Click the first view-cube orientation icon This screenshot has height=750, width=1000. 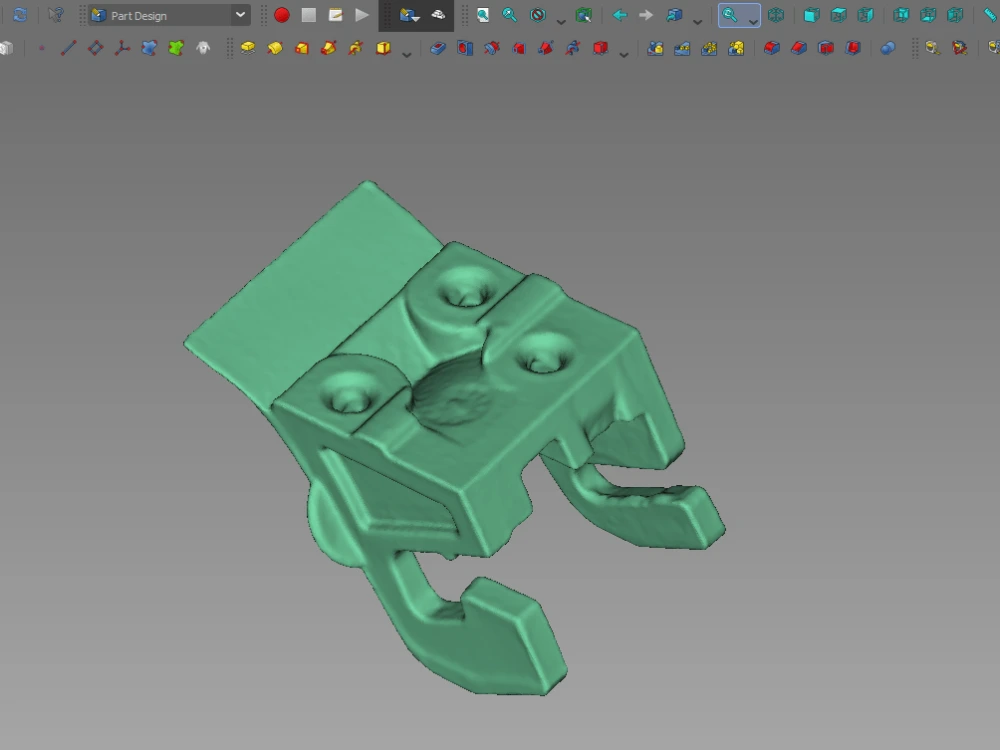click(810, 15)
